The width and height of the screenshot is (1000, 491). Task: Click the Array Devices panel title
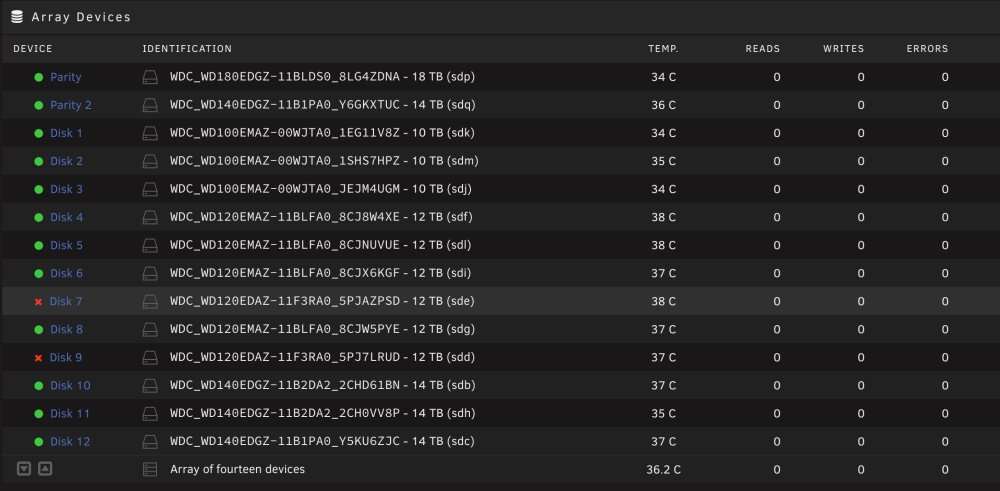[x=81, y=17]
